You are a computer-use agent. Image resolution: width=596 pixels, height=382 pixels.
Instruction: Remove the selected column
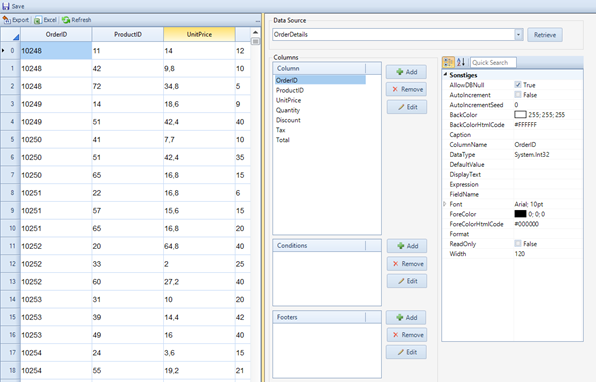click(x=406, y=89)
